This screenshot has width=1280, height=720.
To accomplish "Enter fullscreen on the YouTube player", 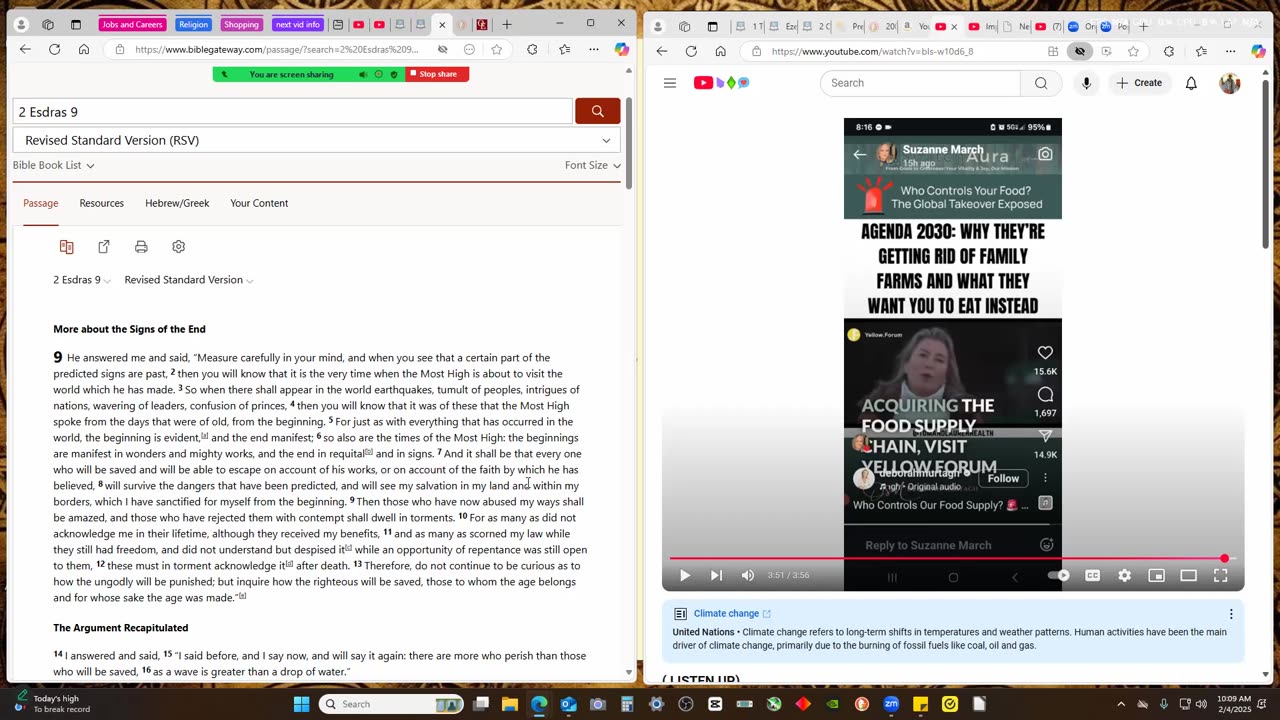I will coord(1221,575).
